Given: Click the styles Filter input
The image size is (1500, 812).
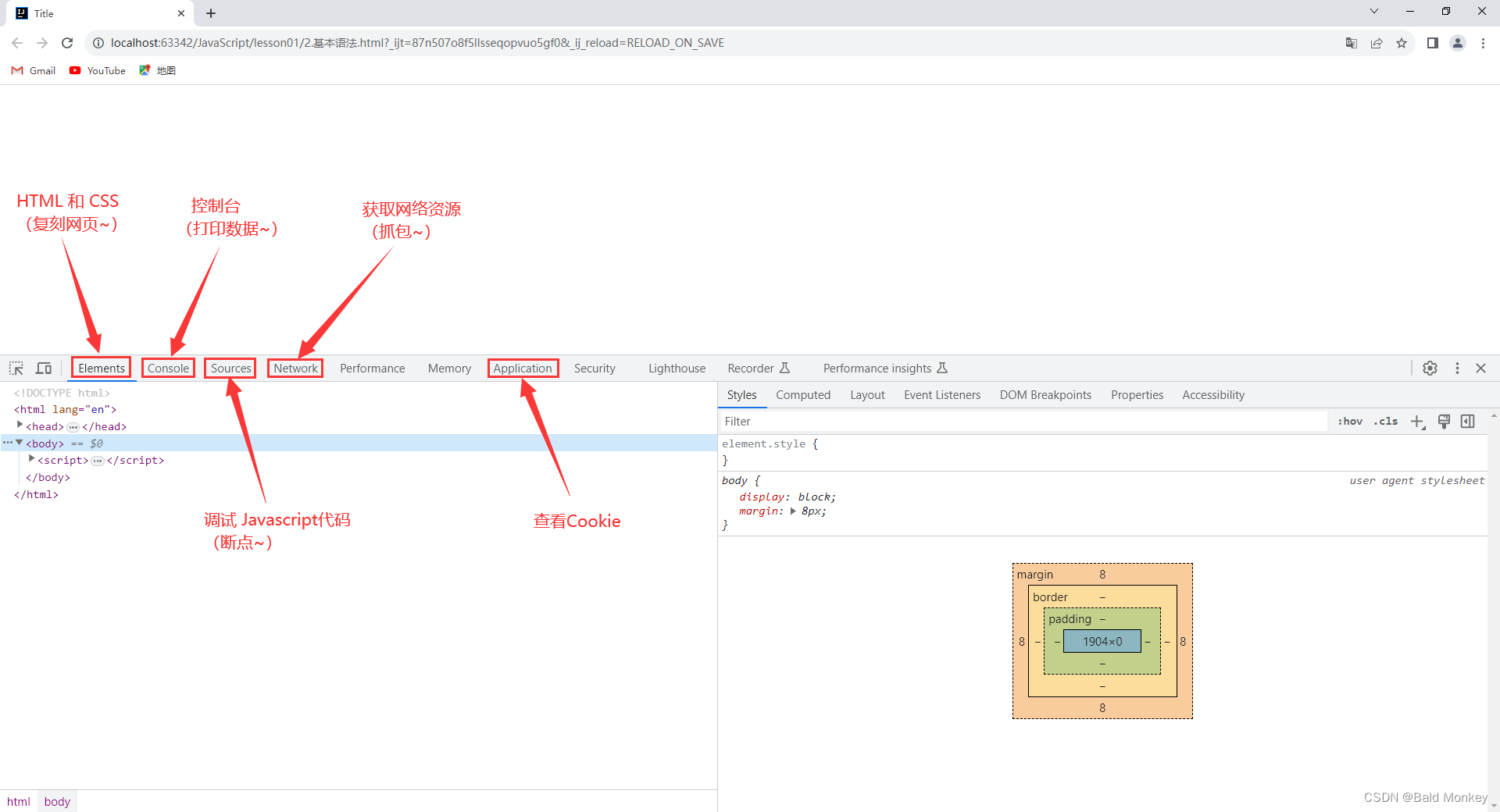Looking at the screenshot, I should [1023, 422].
